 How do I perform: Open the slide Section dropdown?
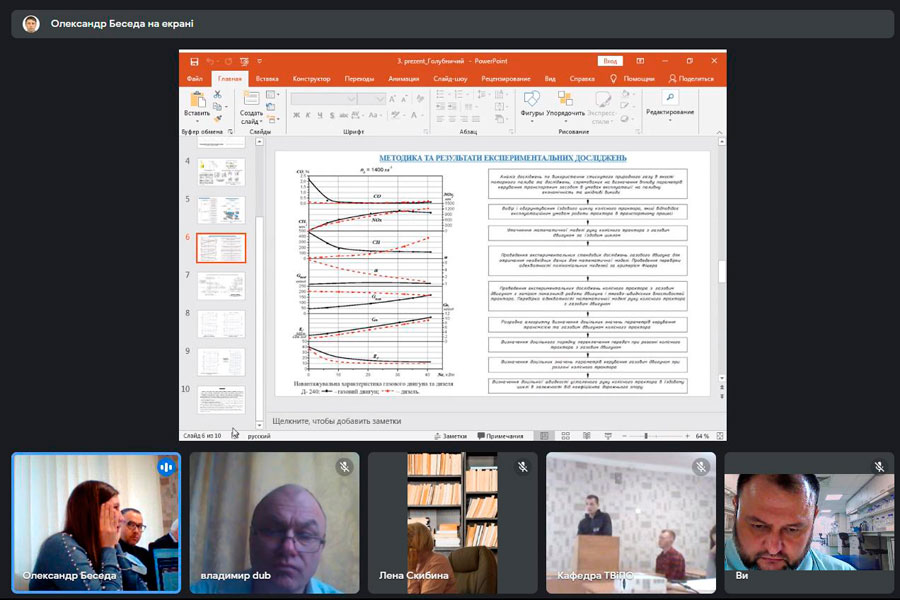coord(273,119)
